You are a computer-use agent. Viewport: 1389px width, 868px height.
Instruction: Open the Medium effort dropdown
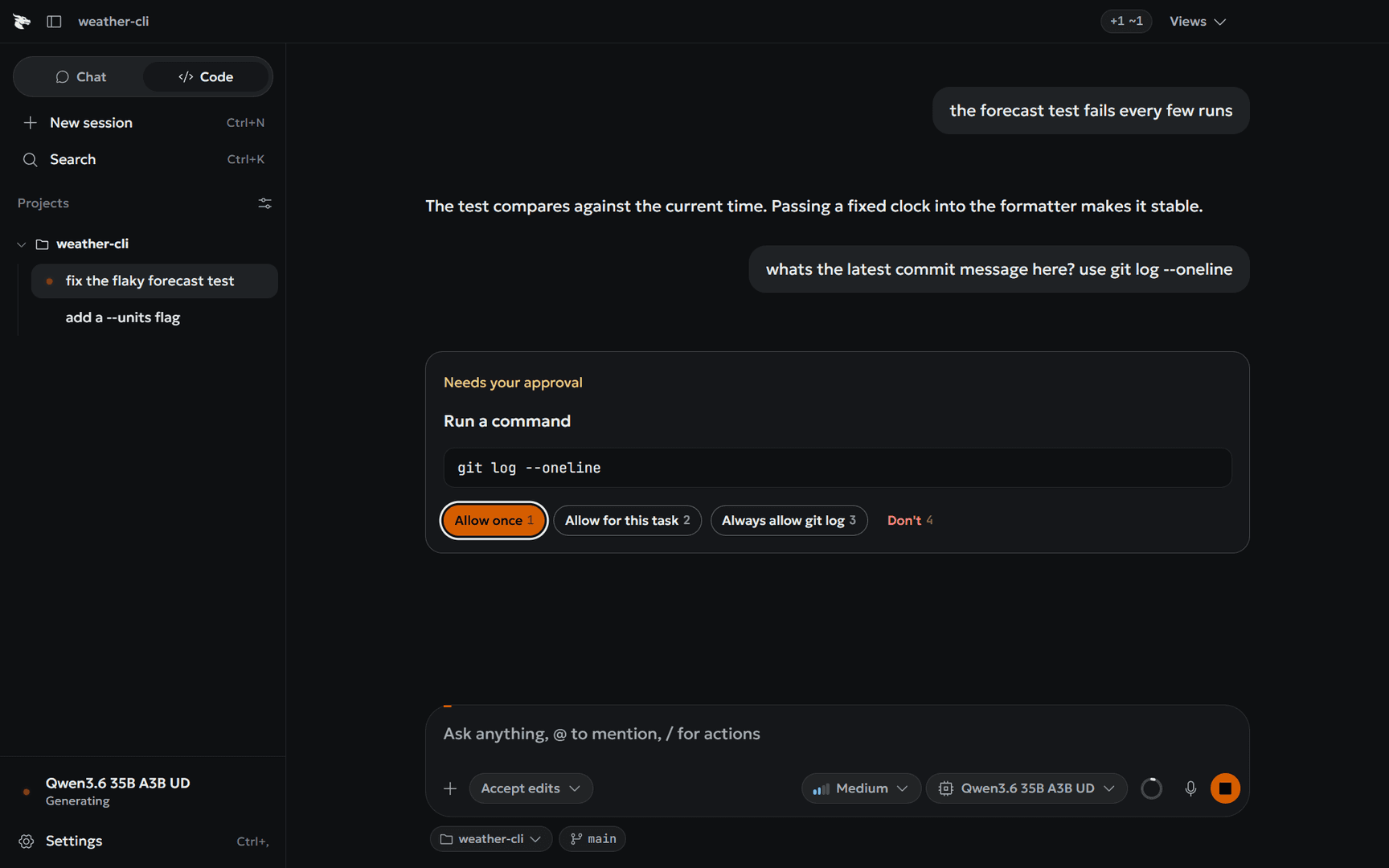coord(860,788)
